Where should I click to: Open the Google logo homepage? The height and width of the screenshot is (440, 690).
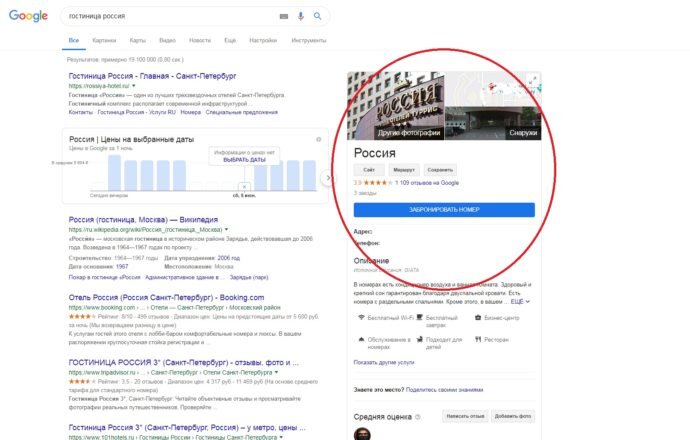[28, 16]
